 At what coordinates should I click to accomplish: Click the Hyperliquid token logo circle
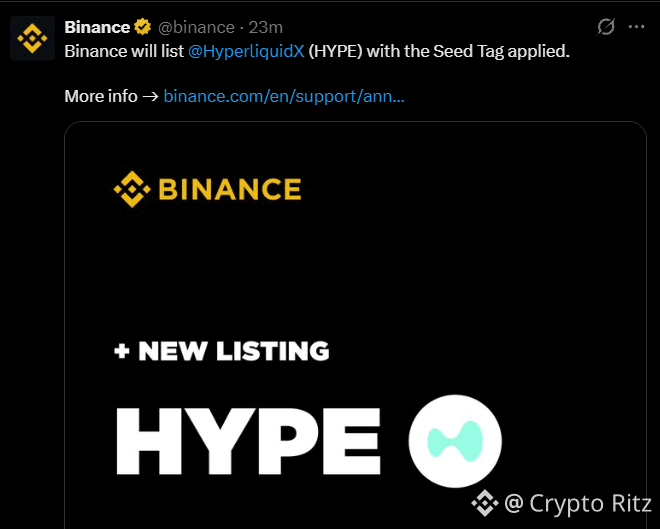(455, 441)
